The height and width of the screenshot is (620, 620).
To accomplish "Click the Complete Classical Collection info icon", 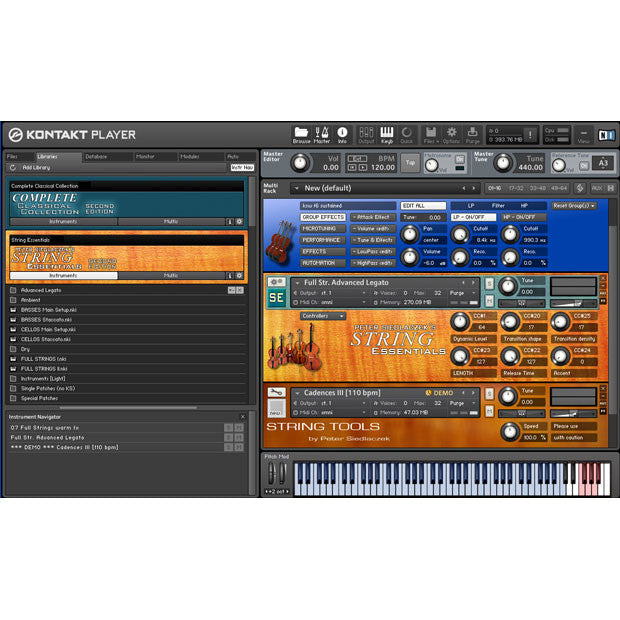I will 229,221.
